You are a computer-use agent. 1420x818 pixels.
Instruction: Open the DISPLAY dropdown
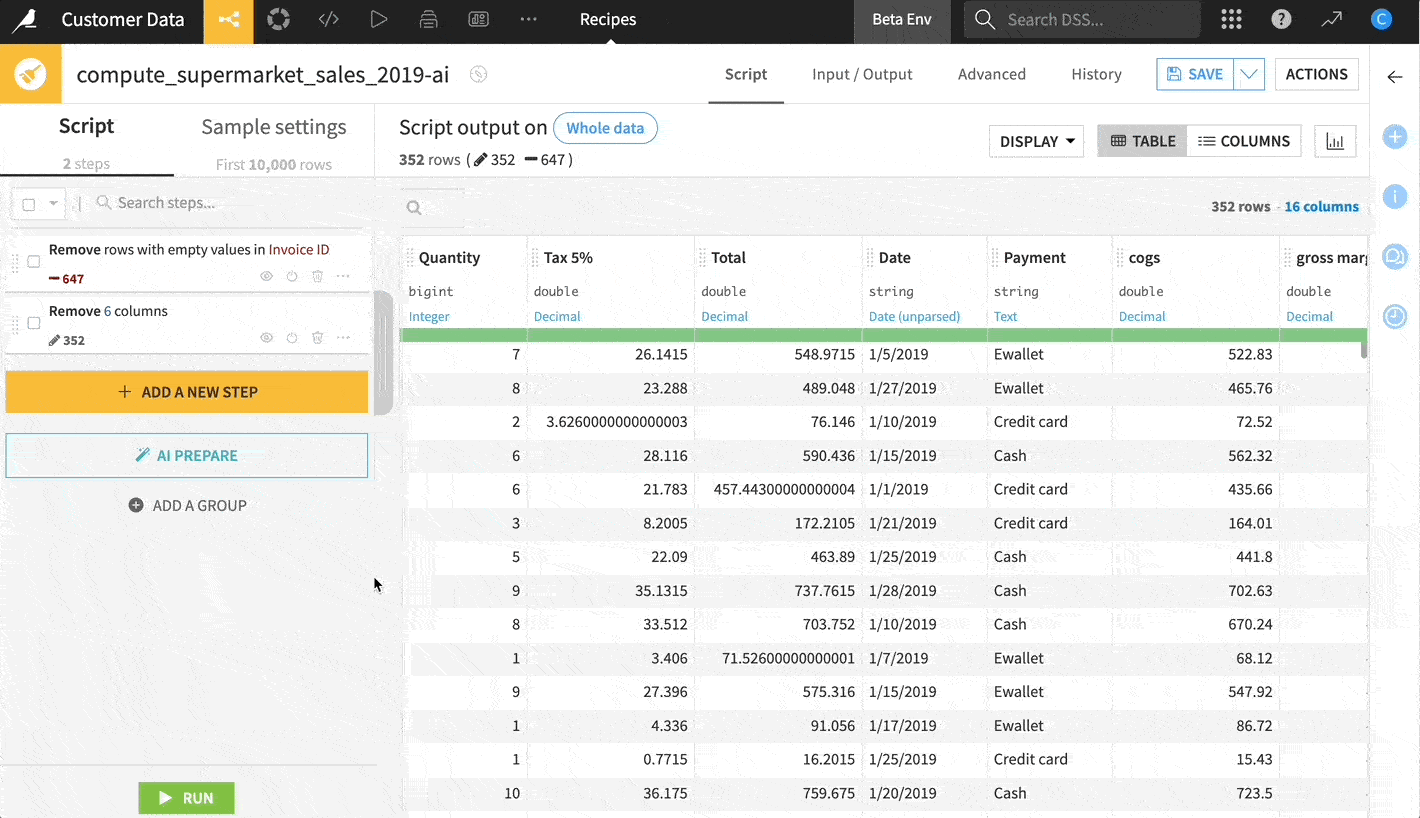coord(1036,141)
